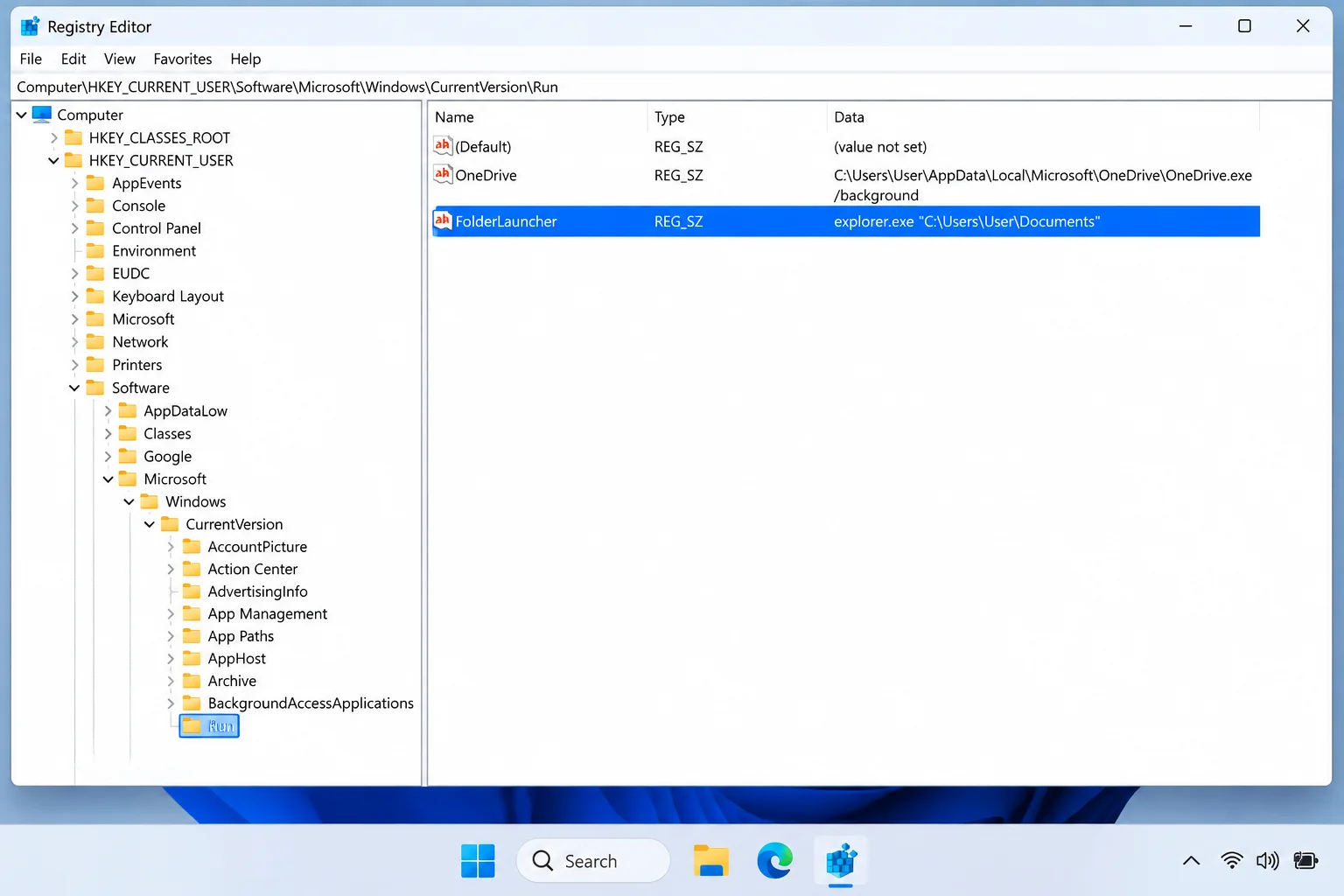Click the Registry Editor title bar icon
The height and width of the screenshot is (896, 1344).
tap(31, 26)
